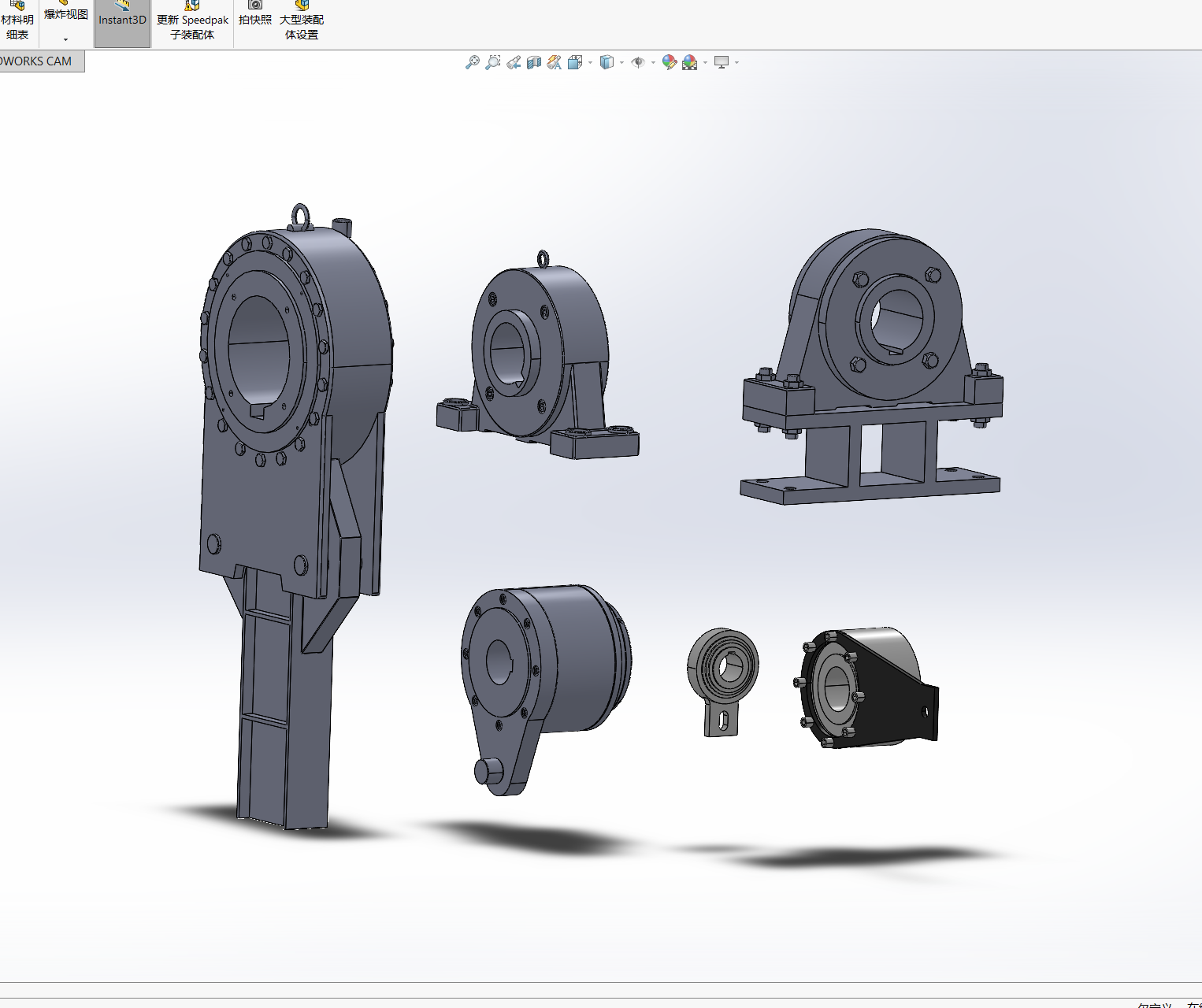The image size is (1202, 1008).
Task: Expand the View Orientation dropdown arrow
Action: pos(590,62)
